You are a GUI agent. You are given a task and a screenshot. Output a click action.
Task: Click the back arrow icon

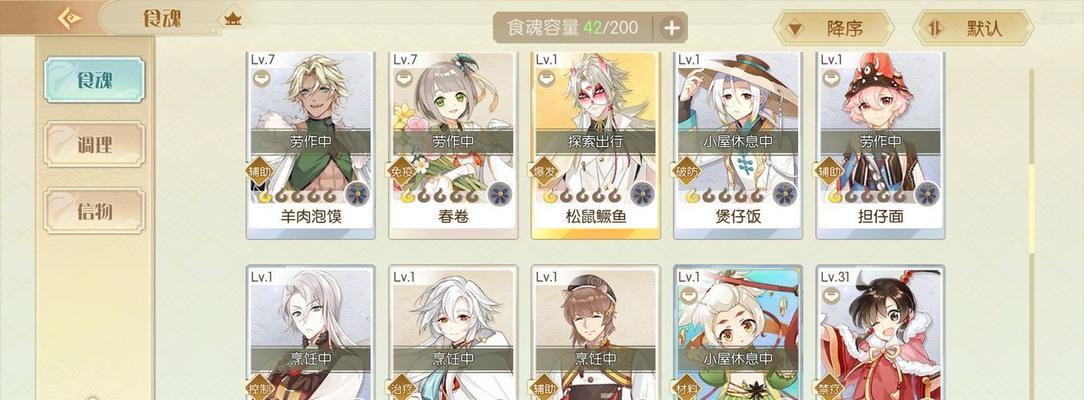pyautogui.click(x=69, y=18)
